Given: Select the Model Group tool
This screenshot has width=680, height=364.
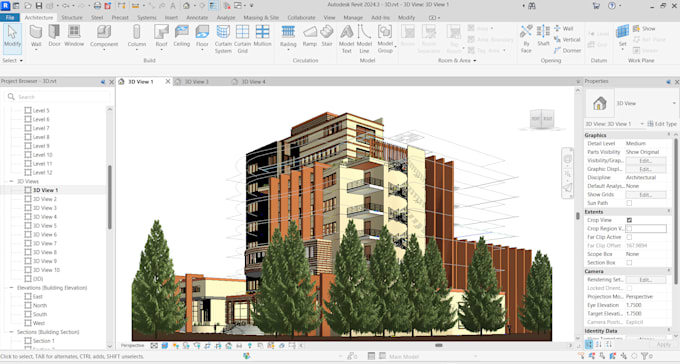Looking at the screenshot, I should tap(385, 39).
